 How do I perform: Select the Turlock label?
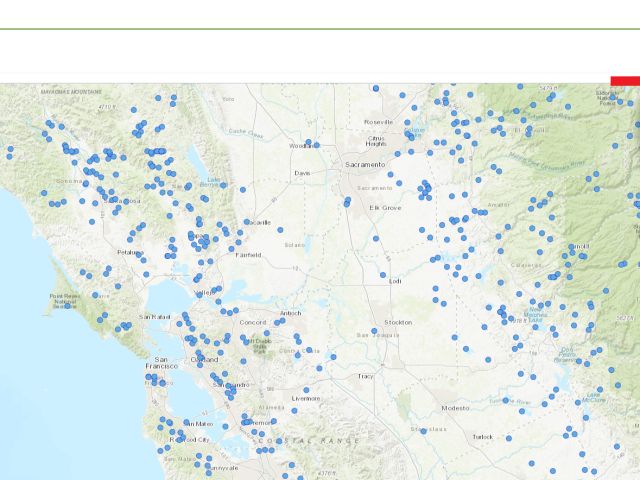pos(482,437)
